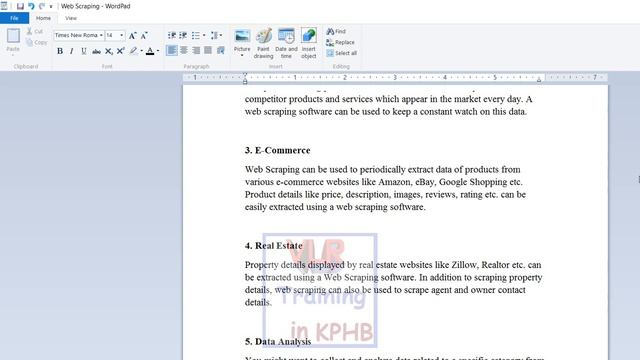Toggle Subscript formatting
This screenshot has height=360, width=640.
(108, 51)
